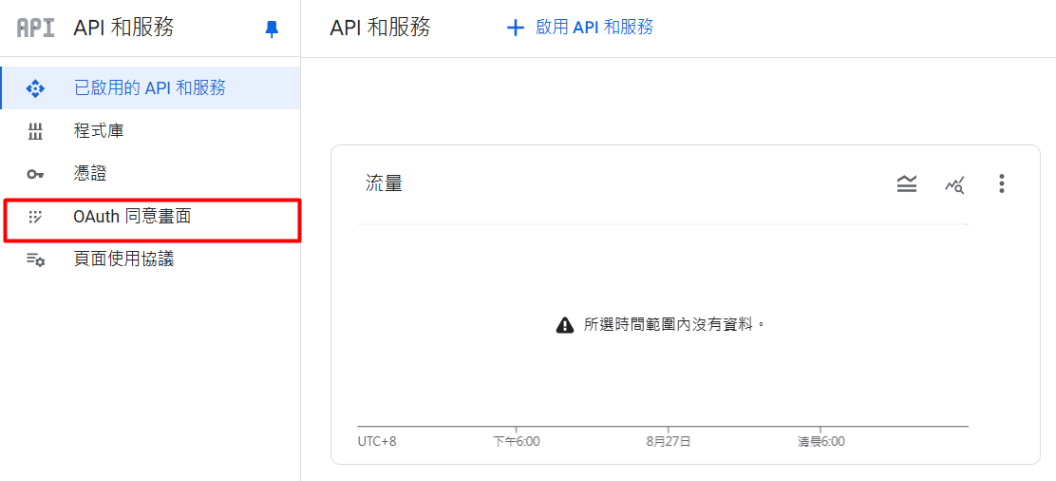Click the 清晨6:00 axis label
Screen dimensions: 1056x481
pyautogui.click(x=821, y=442)
